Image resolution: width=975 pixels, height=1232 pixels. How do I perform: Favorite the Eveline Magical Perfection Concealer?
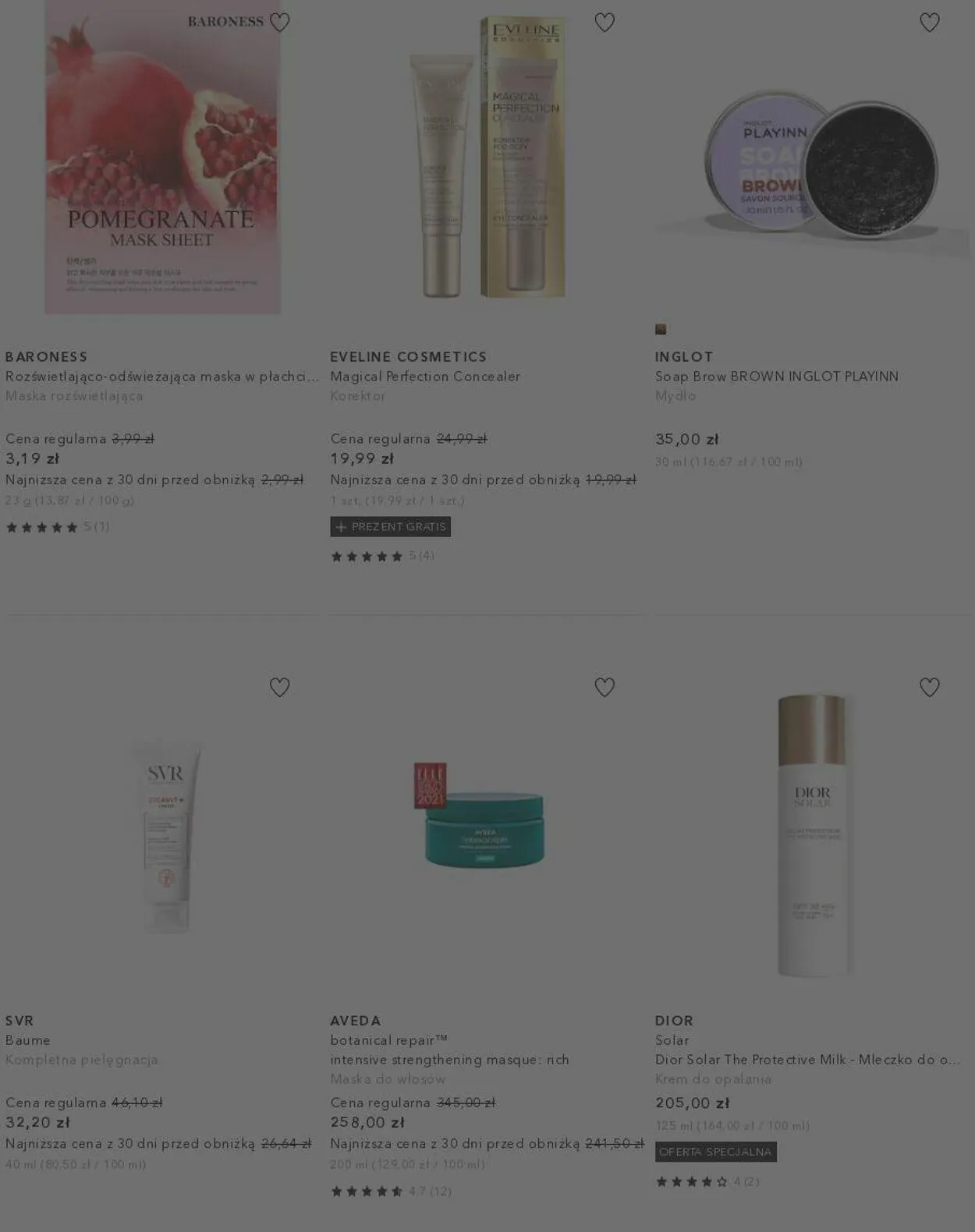(604, 23)
